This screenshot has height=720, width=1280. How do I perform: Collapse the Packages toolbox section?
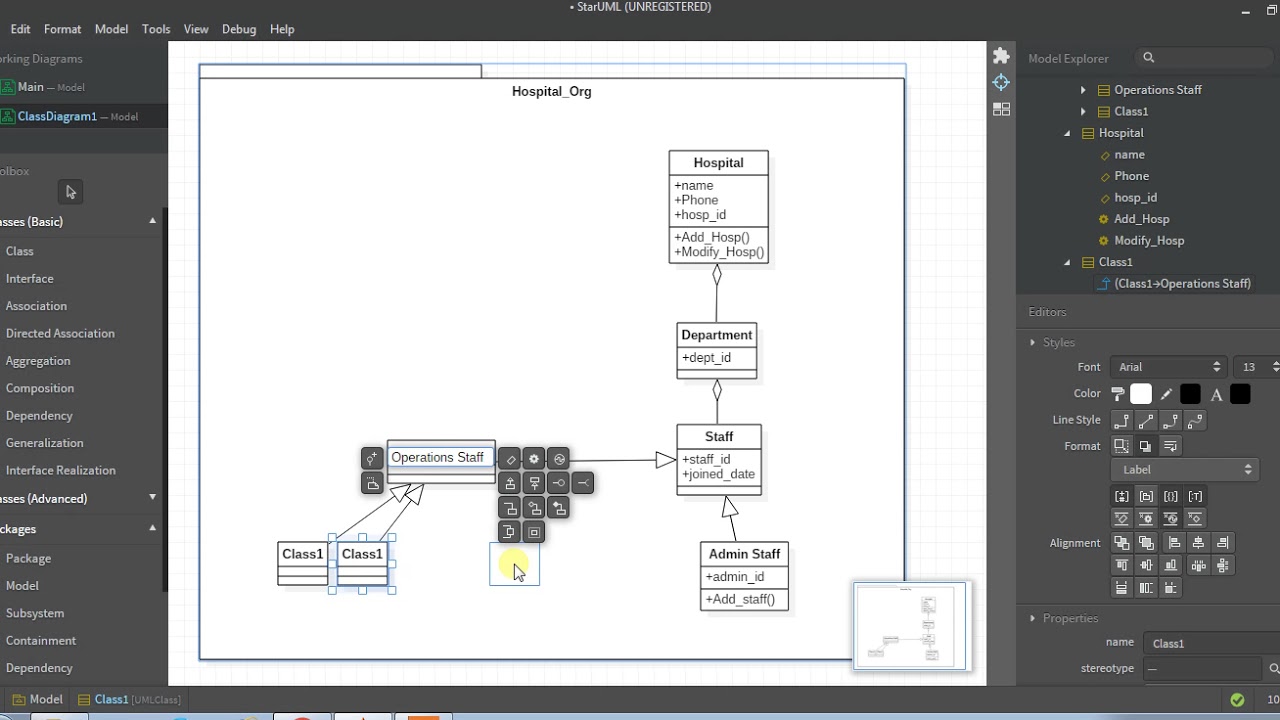(x=153, y=528)
